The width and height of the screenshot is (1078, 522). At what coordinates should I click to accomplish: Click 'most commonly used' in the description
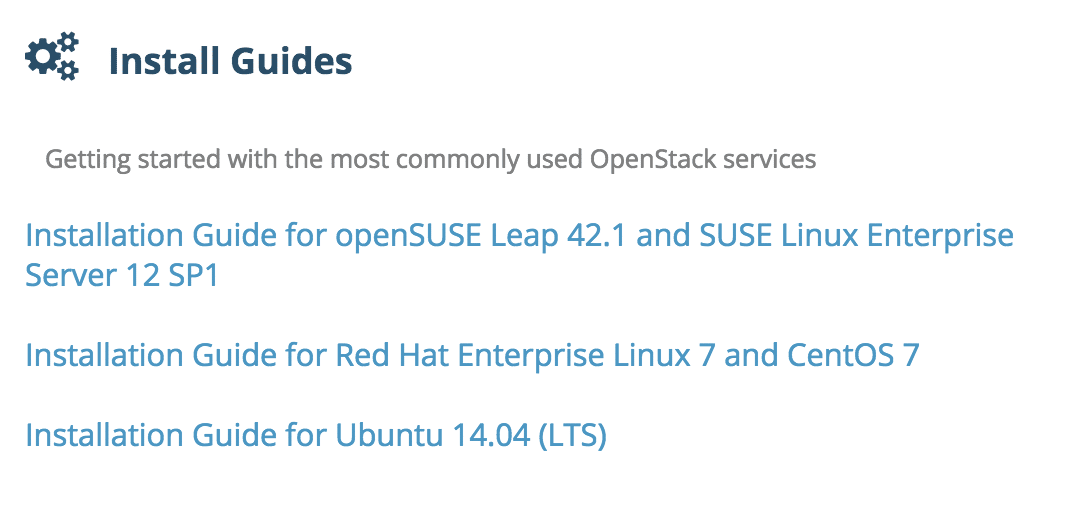[x=456, y=160]
